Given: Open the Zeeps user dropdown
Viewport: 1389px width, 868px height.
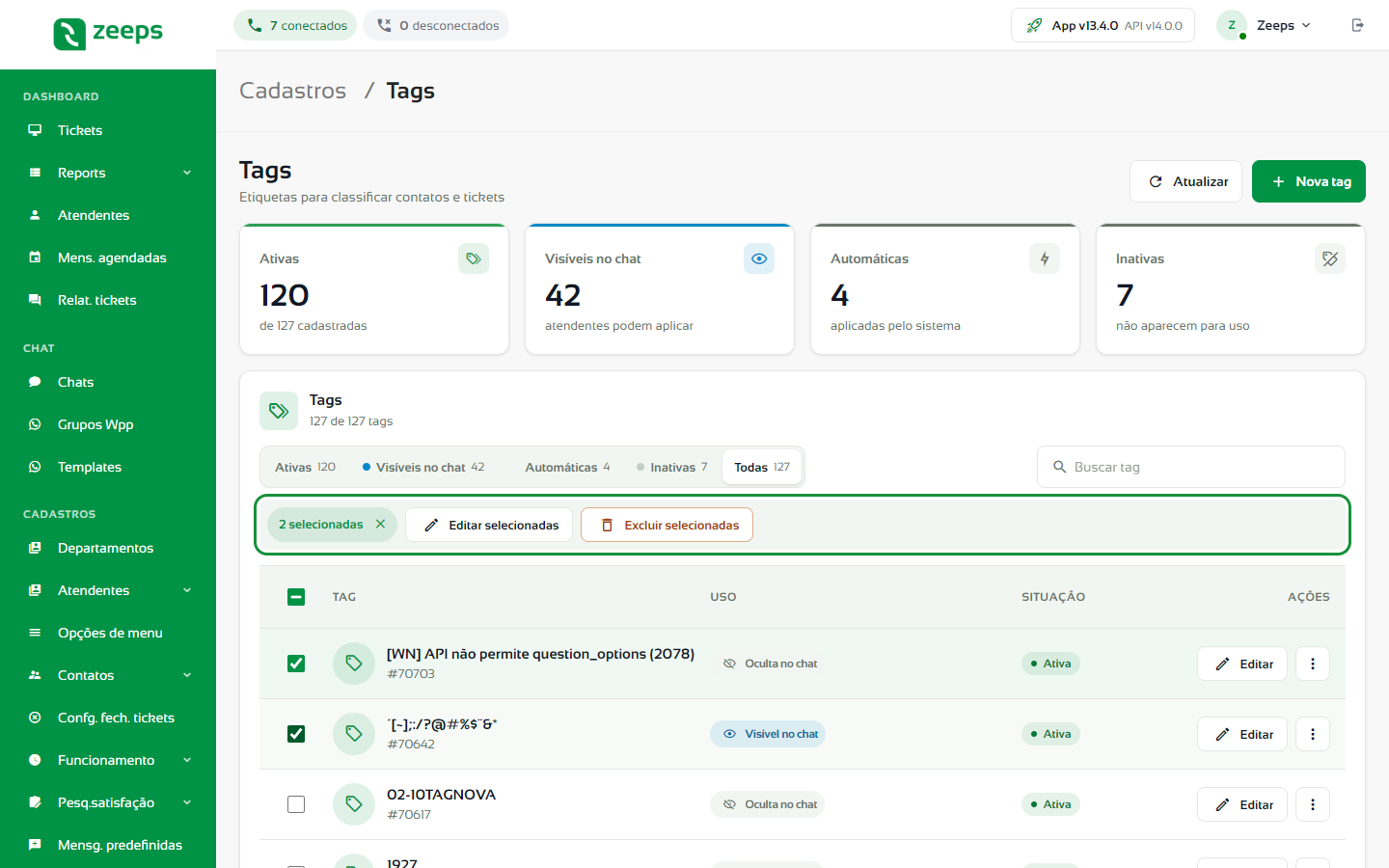Looking at the screenshot, I should point(1265,25).
